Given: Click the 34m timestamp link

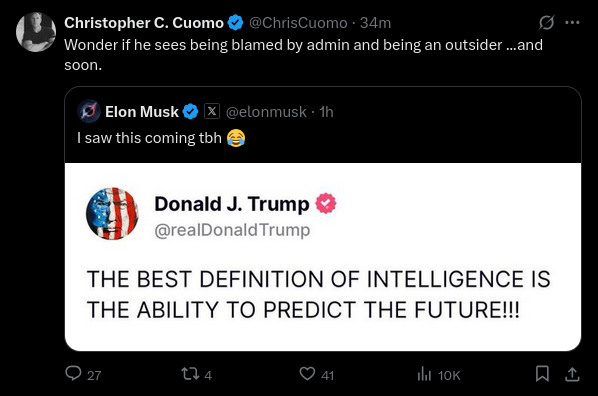Looking at the screenshot, I should click(x=375, y=23).
